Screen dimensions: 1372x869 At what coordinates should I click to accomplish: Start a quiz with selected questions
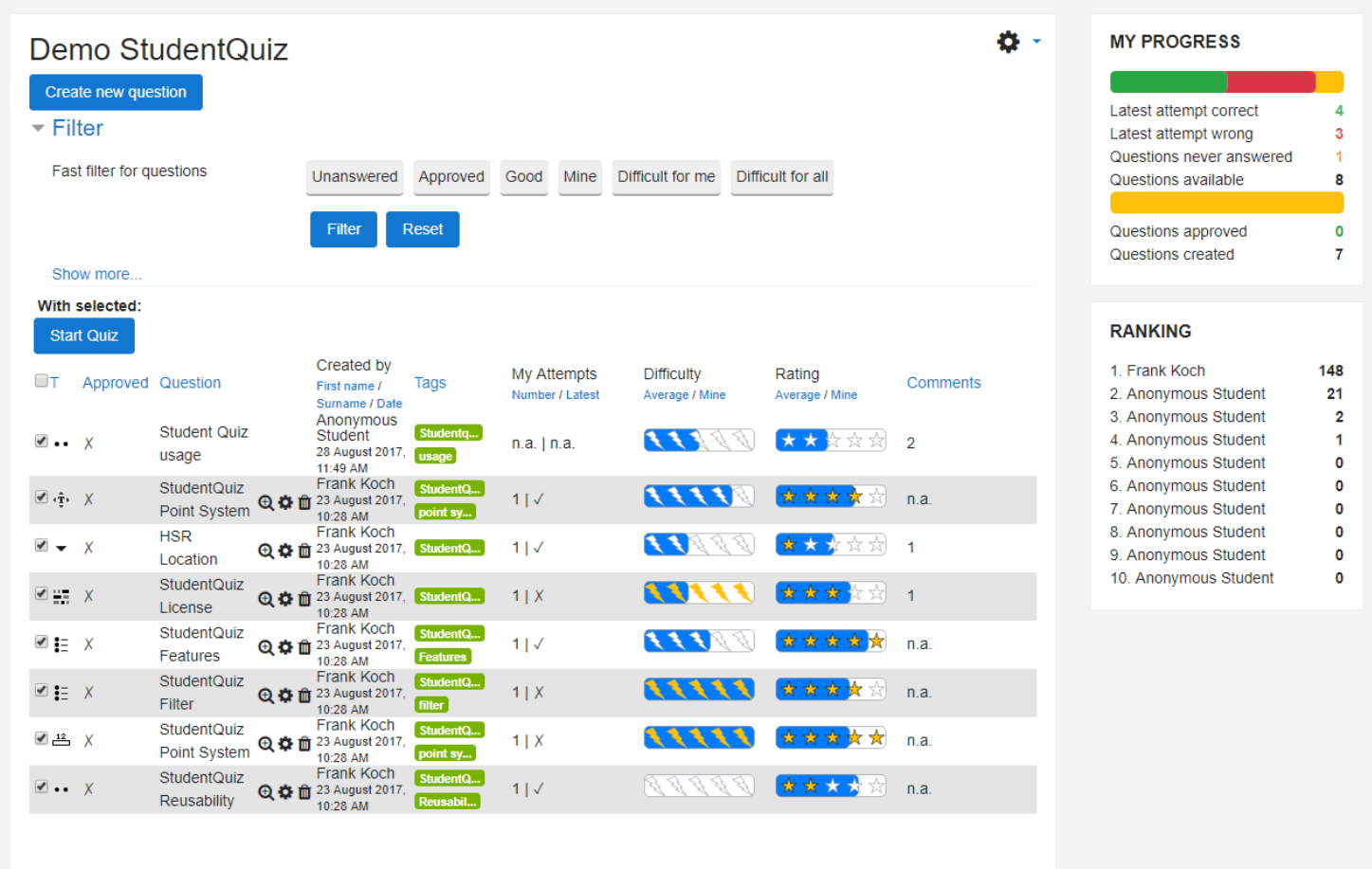coord(83,335)
